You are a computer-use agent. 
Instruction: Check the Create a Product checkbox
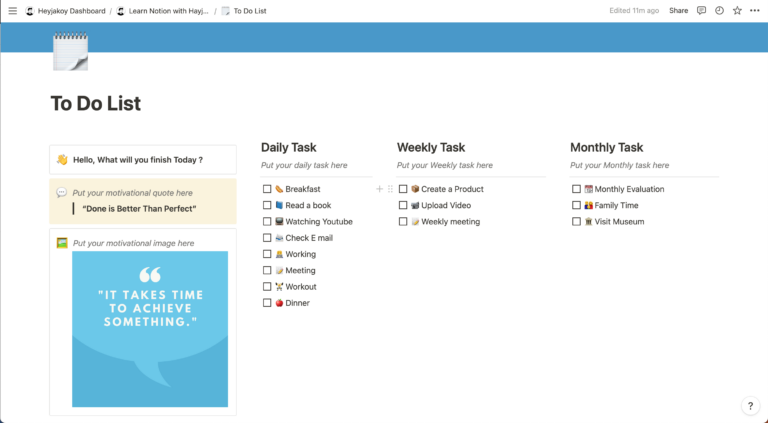[x=403, y=189]
